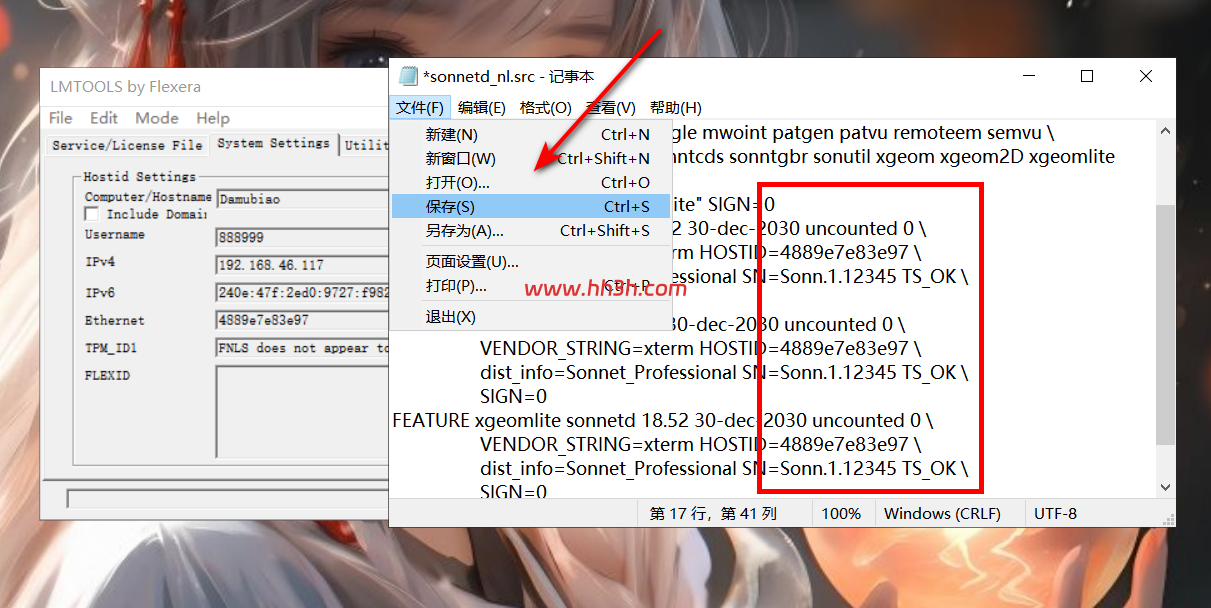
Task: Click the IPv6 field in LMTOOLS
Action: (303, 293)
